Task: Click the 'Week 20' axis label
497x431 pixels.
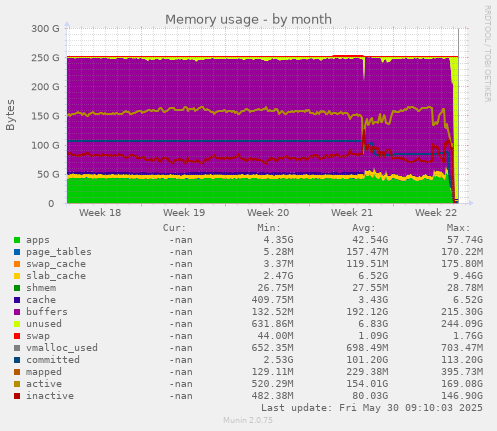Action: (x=268, y=213)
